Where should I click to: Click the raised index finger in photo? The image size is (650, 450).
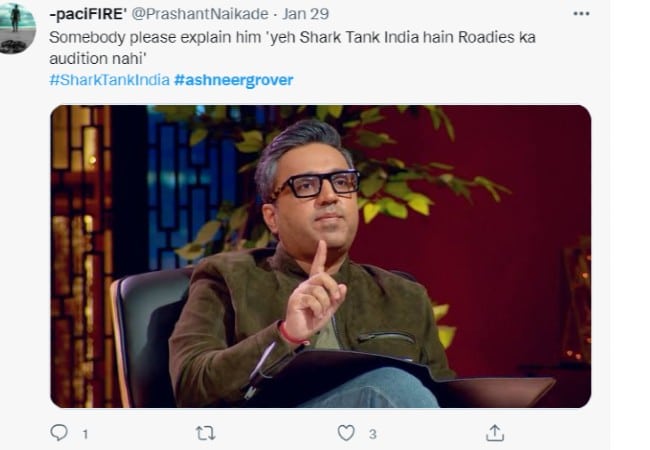point(319,258)
